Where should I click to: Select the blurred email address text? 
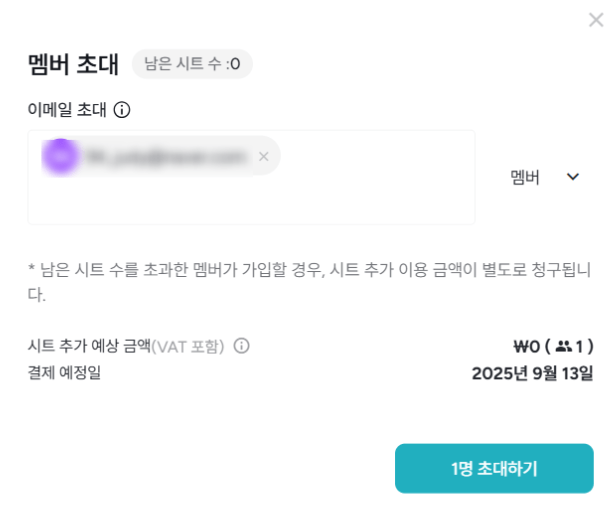[x=165, y=156]
